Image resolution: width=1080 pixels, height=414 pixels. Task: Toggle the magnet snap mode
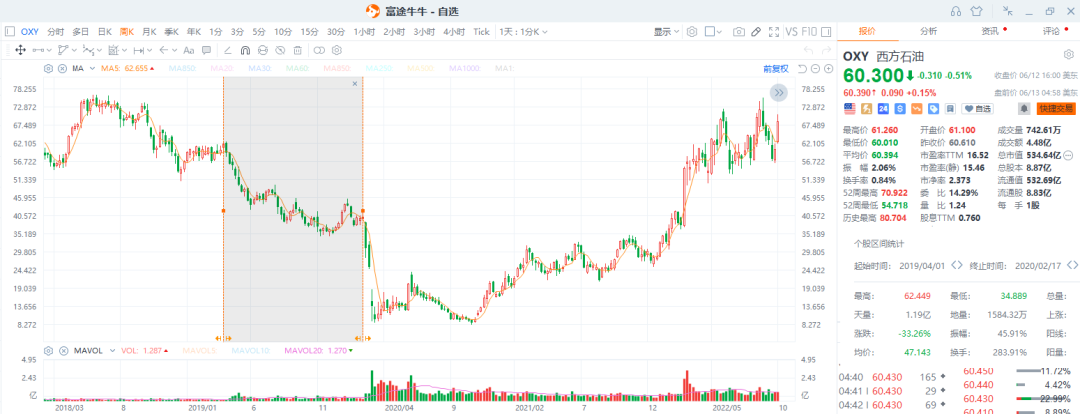coord(245,50)
